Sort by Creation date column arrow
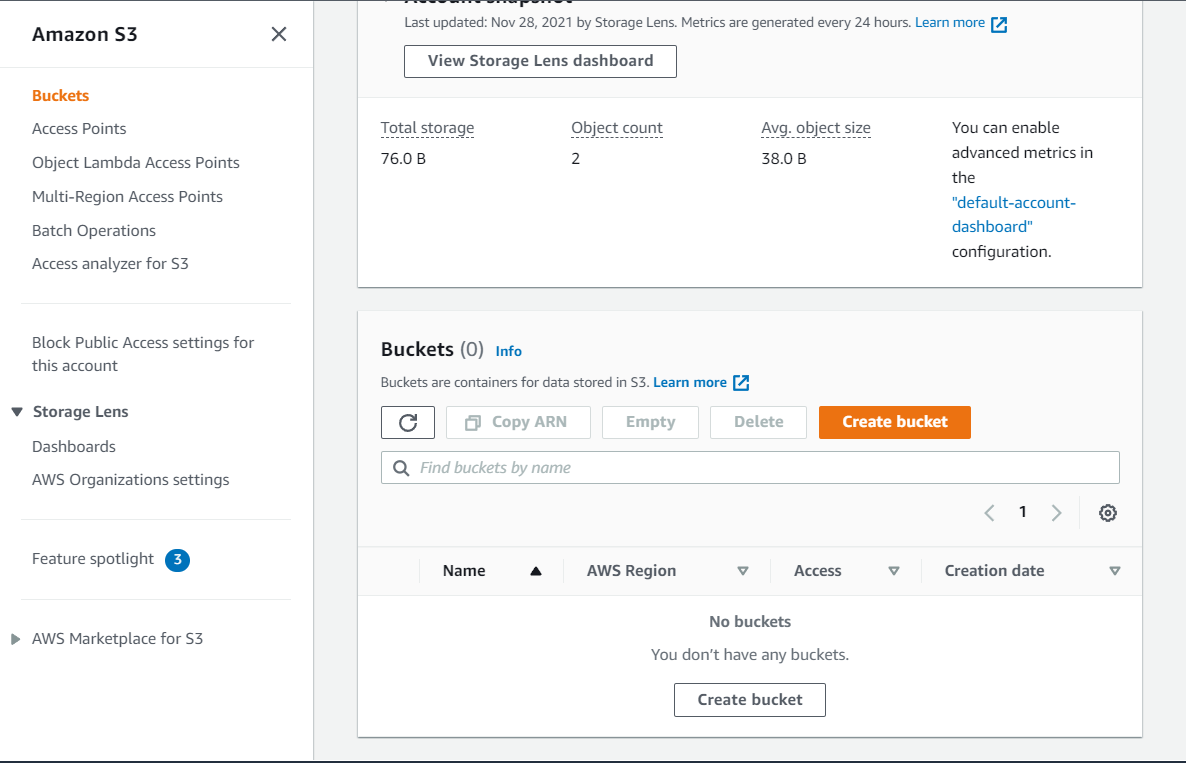This screenshot has height=763, width=1186. pos(1115,571)
